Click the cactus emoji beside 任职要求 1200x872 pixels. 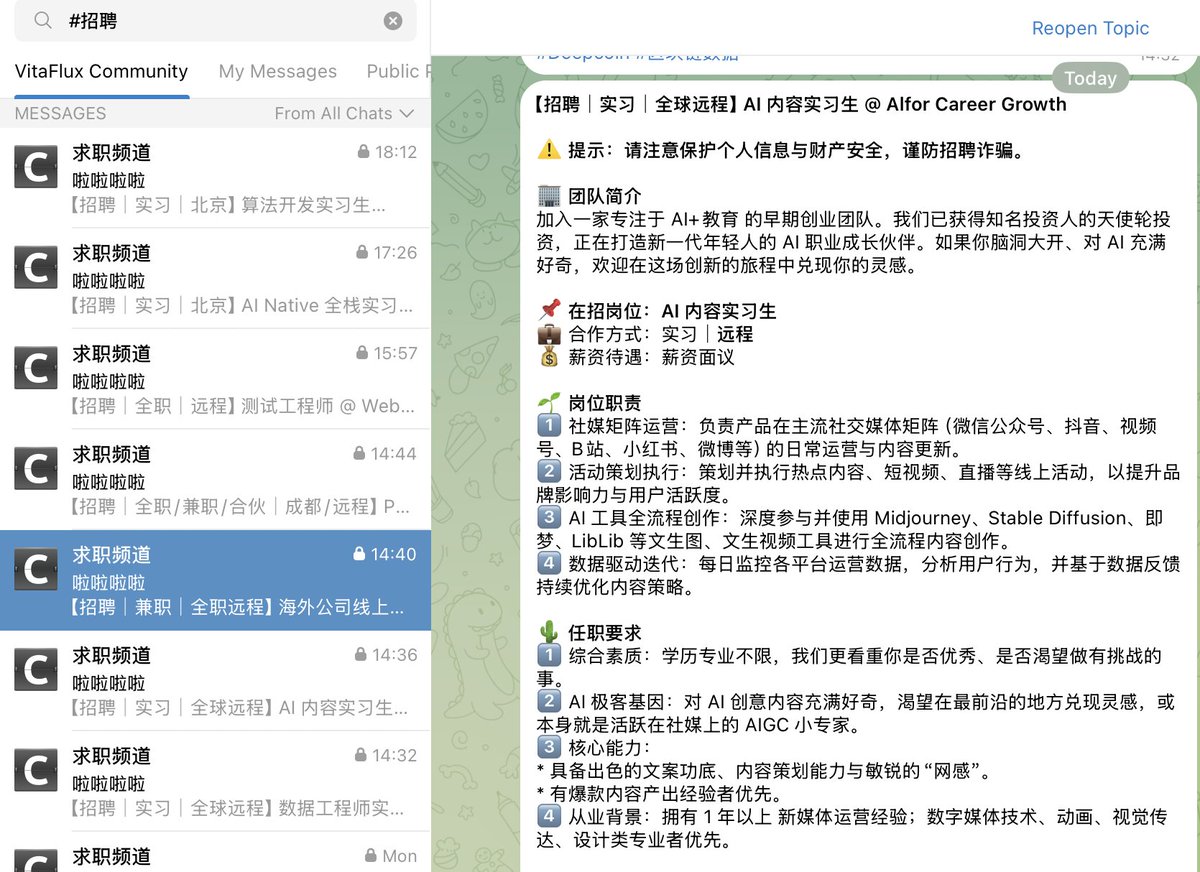549,633
